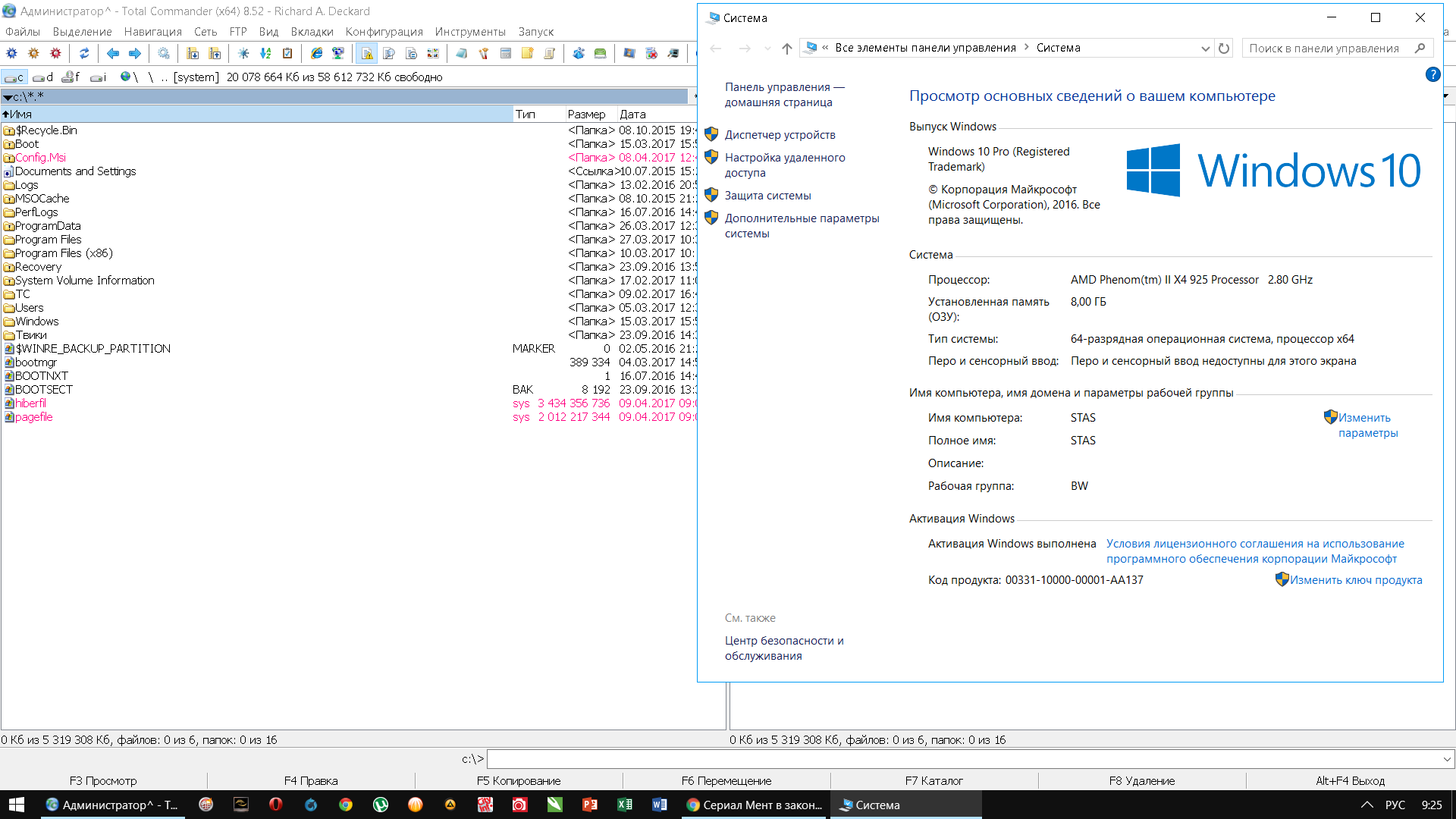Open the directory history arrow beside c:\*.*
1456x819 pixels.
(8, 97)
